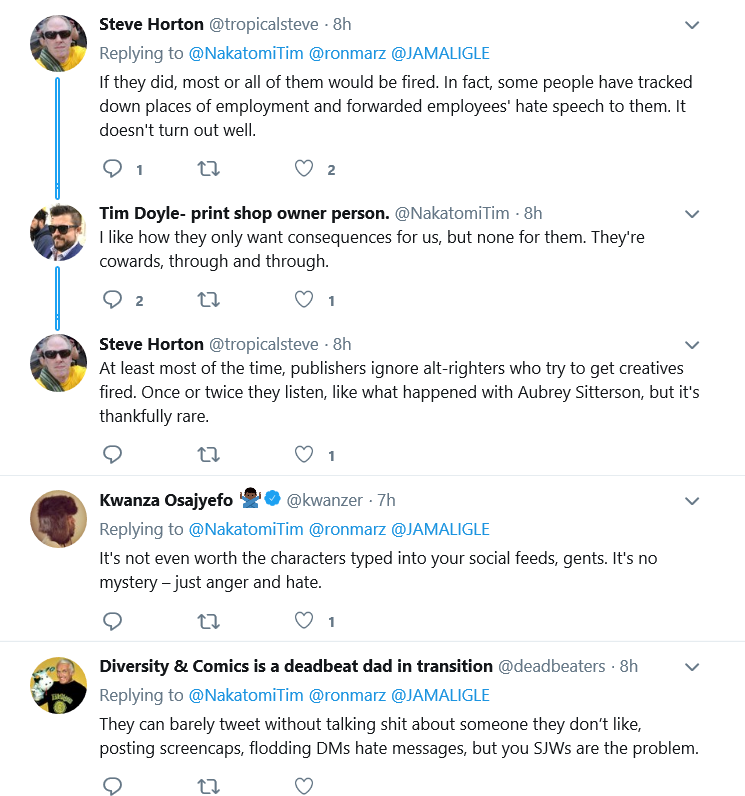Screen dimensions: 745x796
Task: View Tim Doyle's avatar image
Action: pos(58,233)
